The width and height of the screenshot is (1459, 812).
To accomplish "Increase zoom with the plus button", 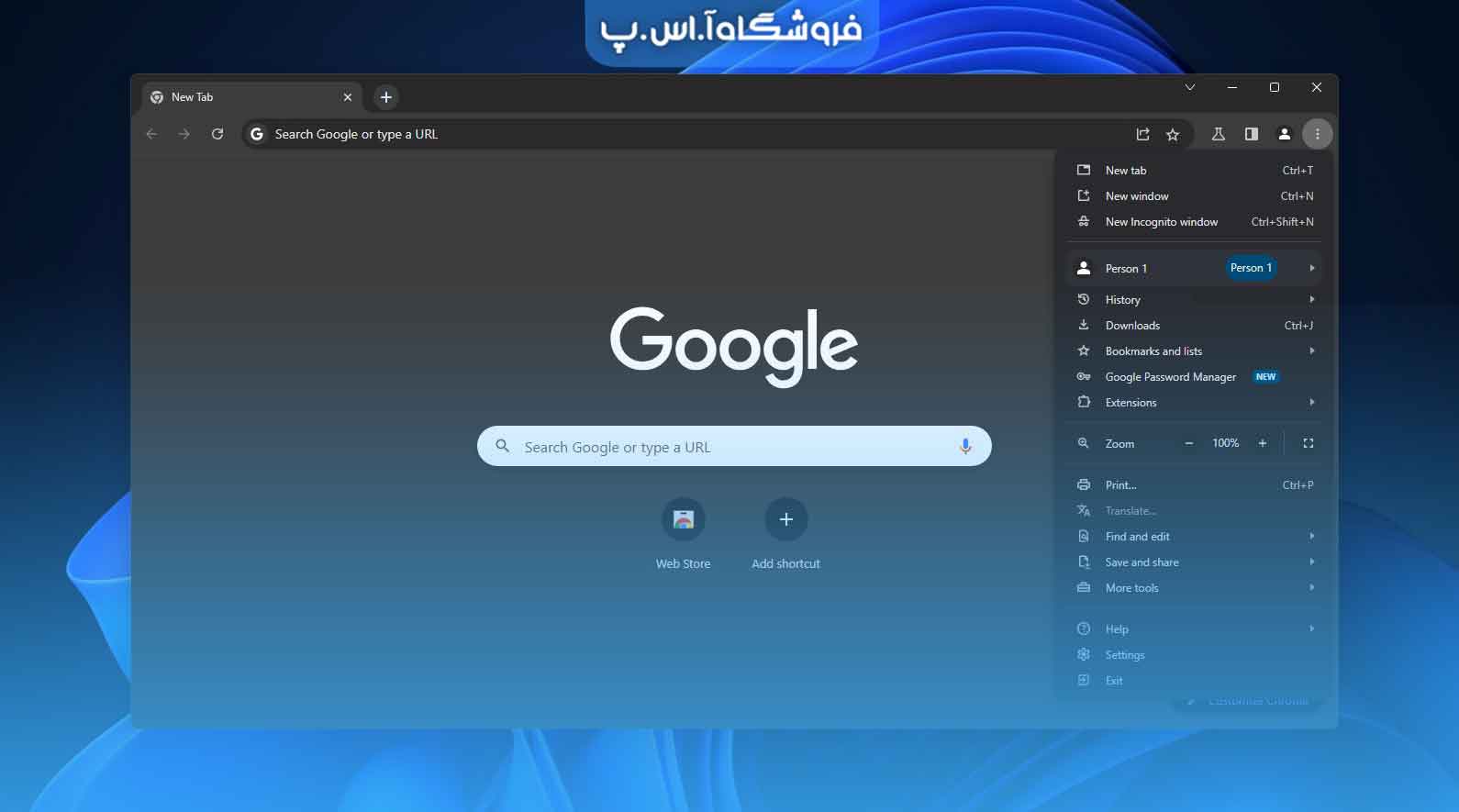I will [x=1262, y=443].
